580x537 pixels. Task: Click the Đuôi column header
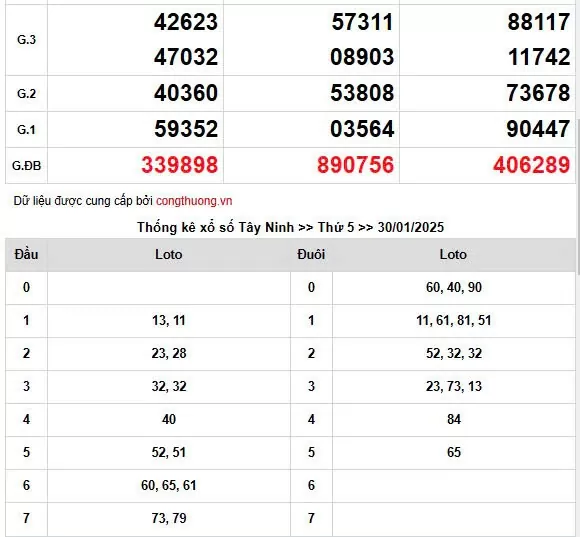click(x=311, y=254)
